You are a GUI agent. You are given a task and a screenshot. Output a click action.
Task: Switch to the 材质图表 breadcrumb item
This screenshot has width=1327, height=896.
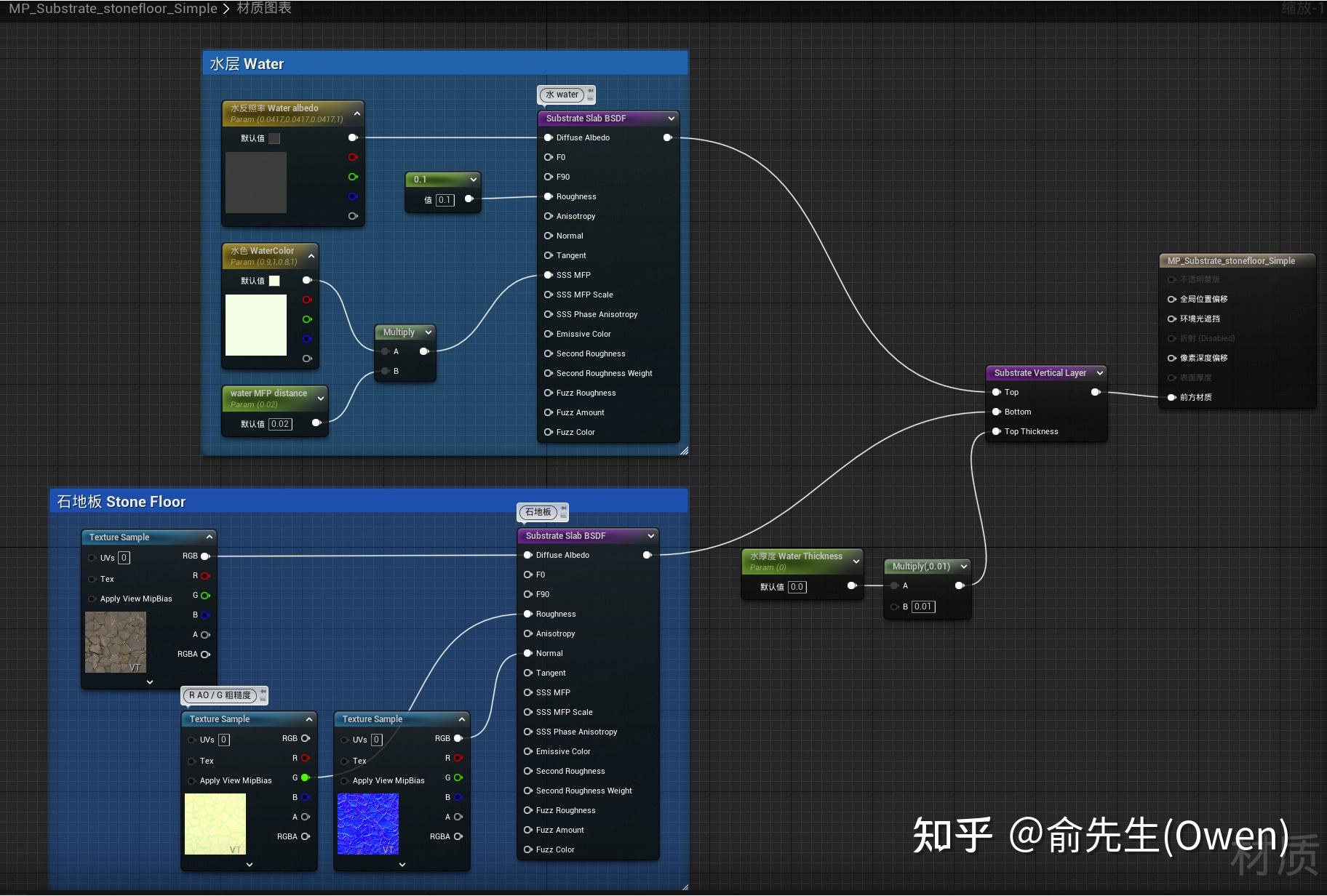264,9
